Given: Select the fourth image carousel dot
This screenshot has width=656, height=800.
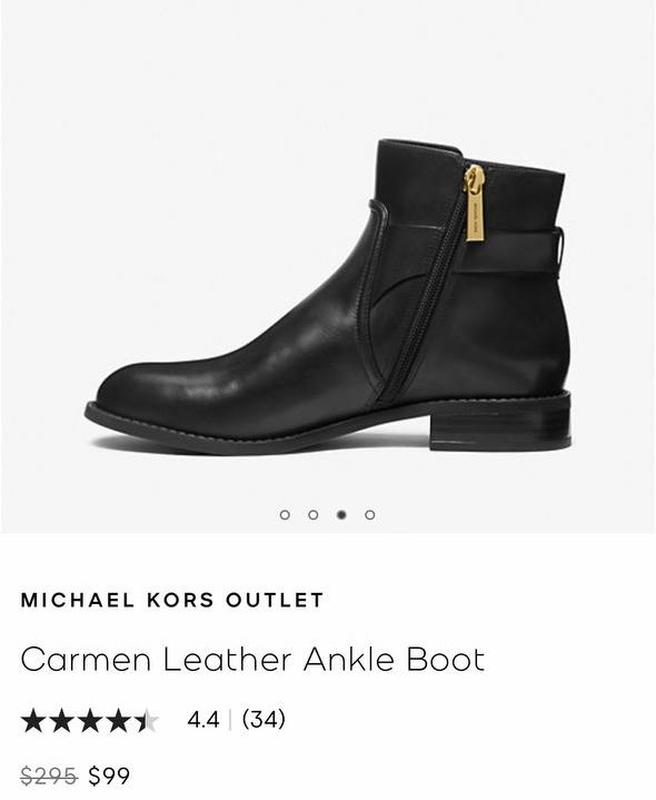Looking at the screenshot, I should [370, 514].
